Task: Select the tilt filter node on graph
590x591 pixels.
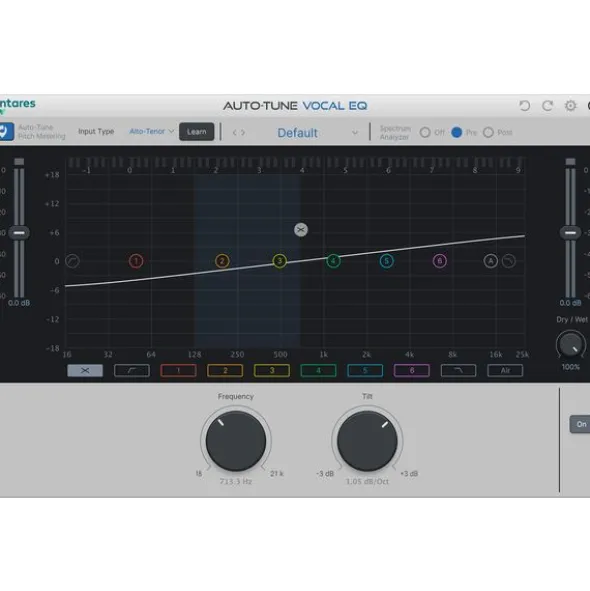Action: [301, 230]
